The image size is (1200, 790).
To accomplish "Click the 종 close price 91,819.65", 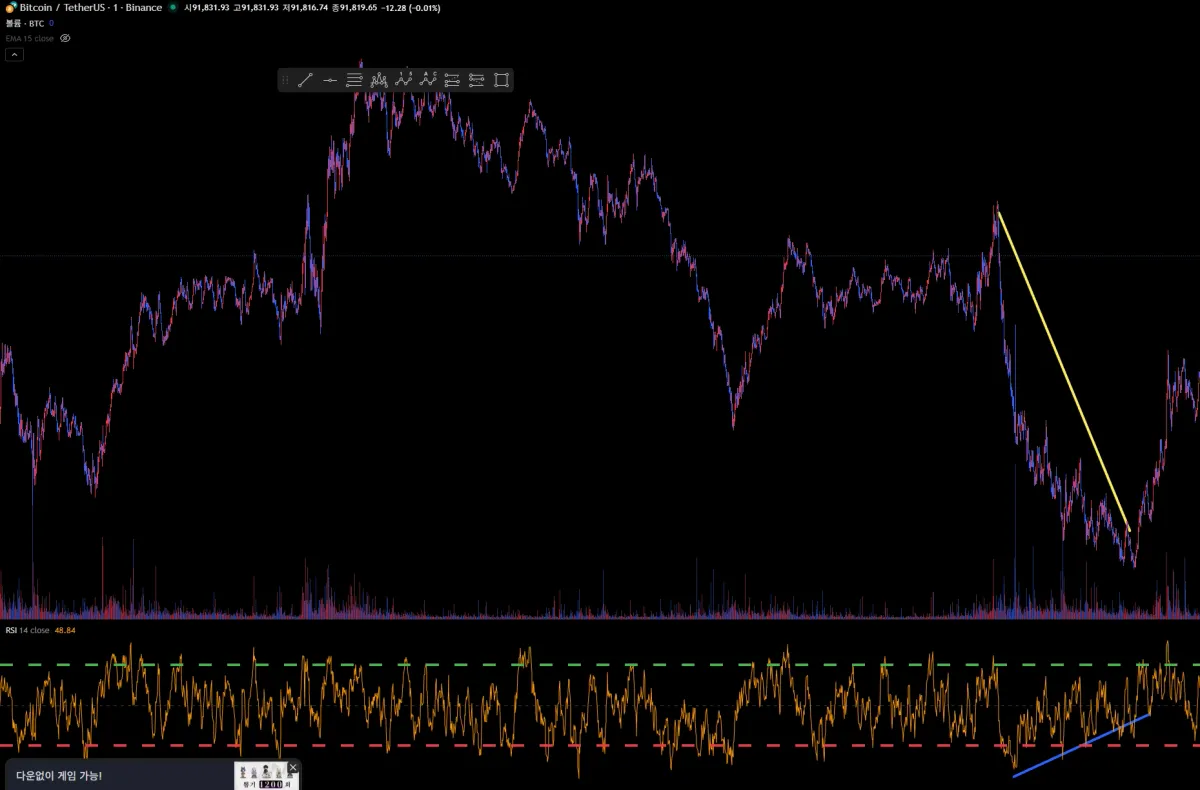I will (x=354, y=7).
